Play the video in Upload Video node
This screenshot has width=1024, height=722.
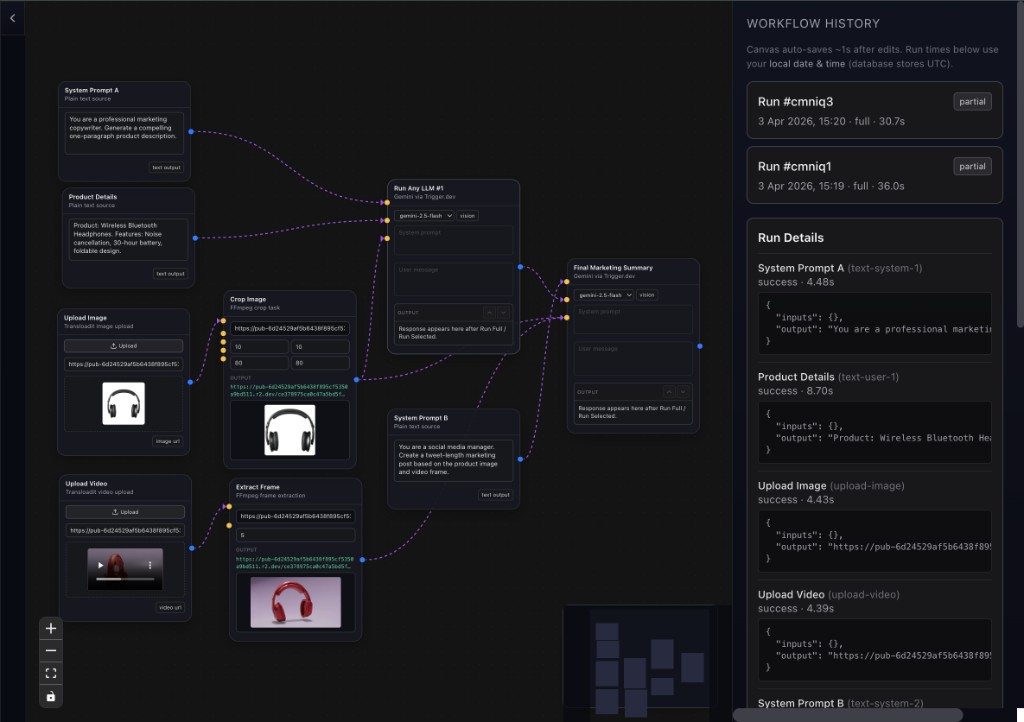100,565
